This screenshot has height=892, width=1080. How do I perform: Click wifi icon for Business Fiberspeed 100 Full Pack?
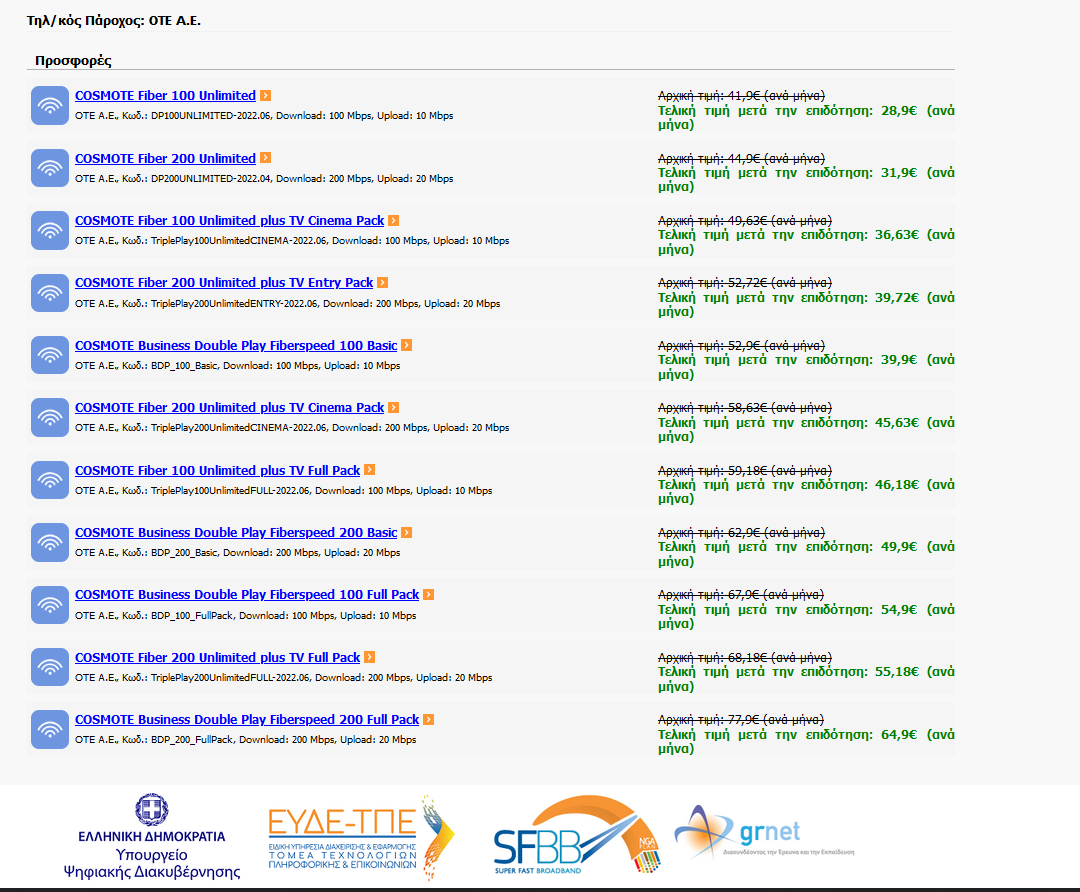click(x=50, y=605)
